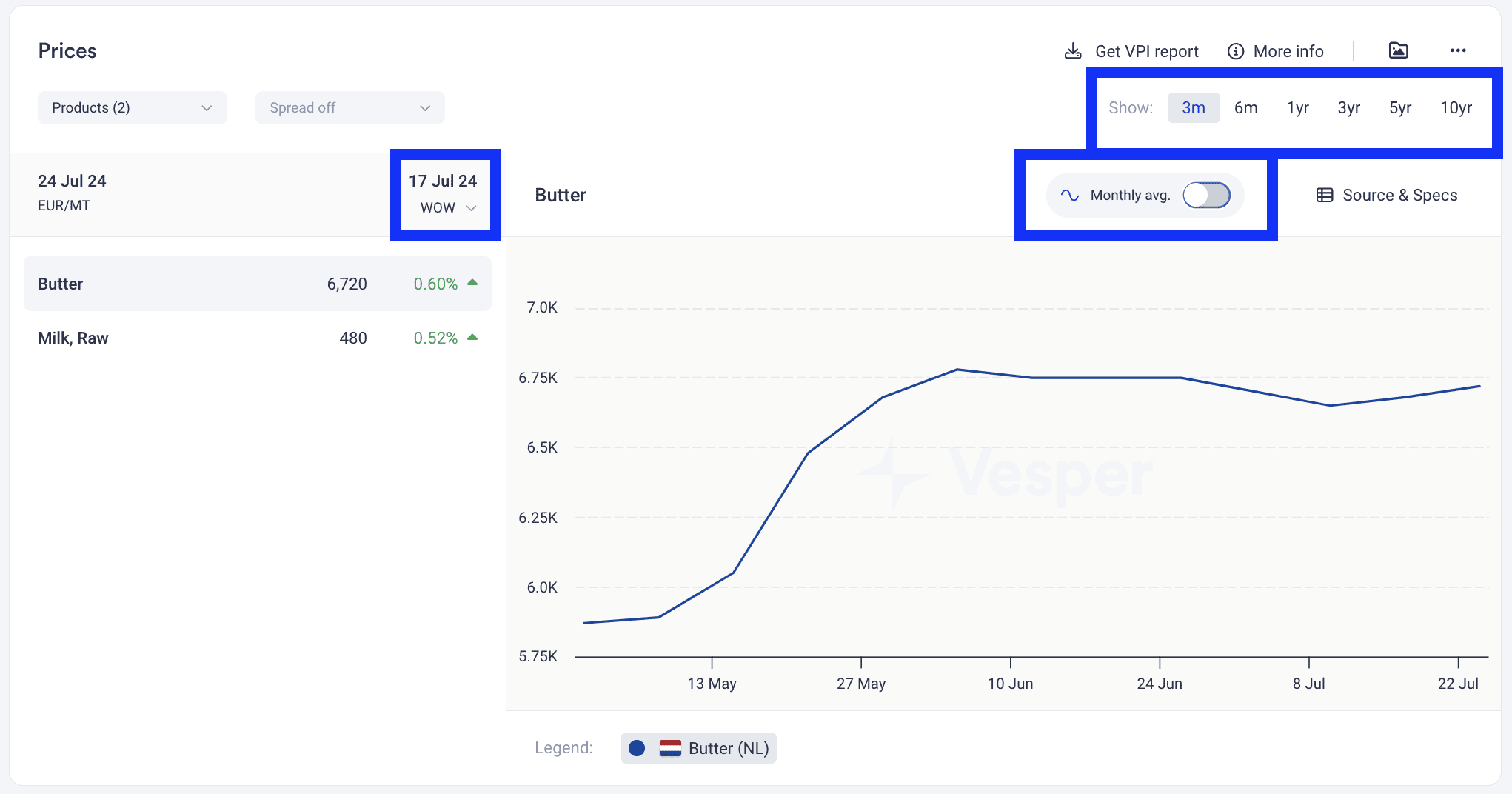The width and height of the screenshot is (1512, 794).
Task: Select the 10yr time range
Action: (x=1456, y=108)
